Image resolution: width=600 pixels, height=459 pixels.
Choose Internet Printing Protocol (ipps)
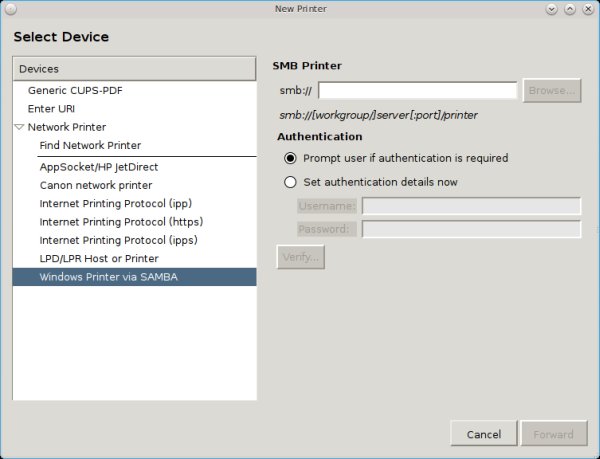click(x=118, y=240)
